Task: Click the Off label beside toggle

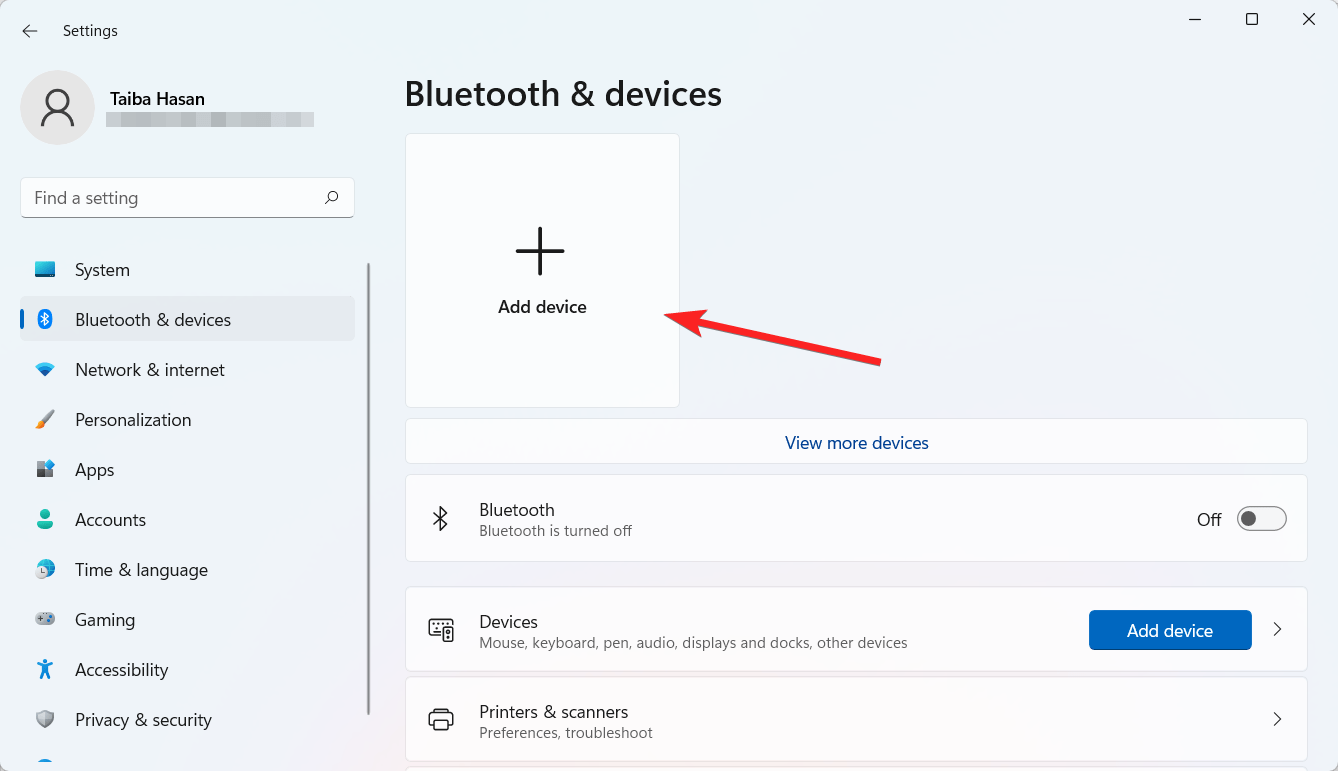Action: pos(1209,520)
